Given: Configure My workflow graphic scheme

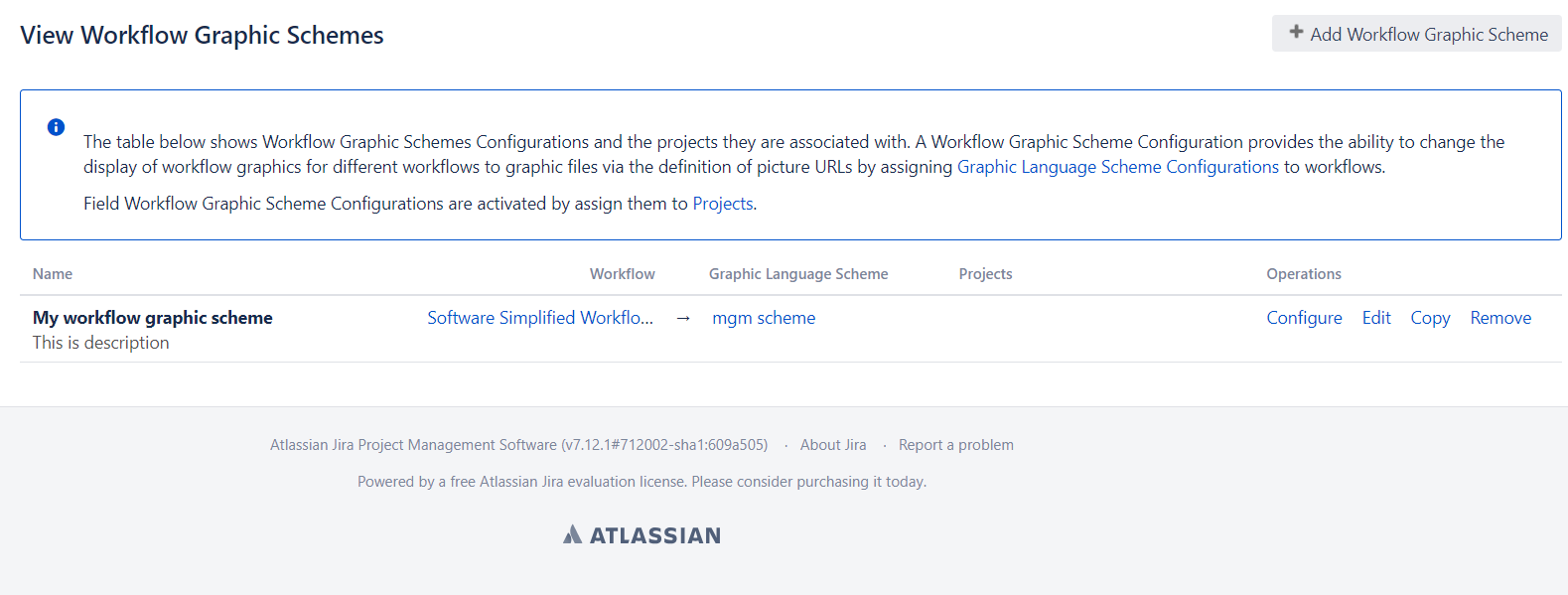Looking at the screenshot, I should 1304,318.
